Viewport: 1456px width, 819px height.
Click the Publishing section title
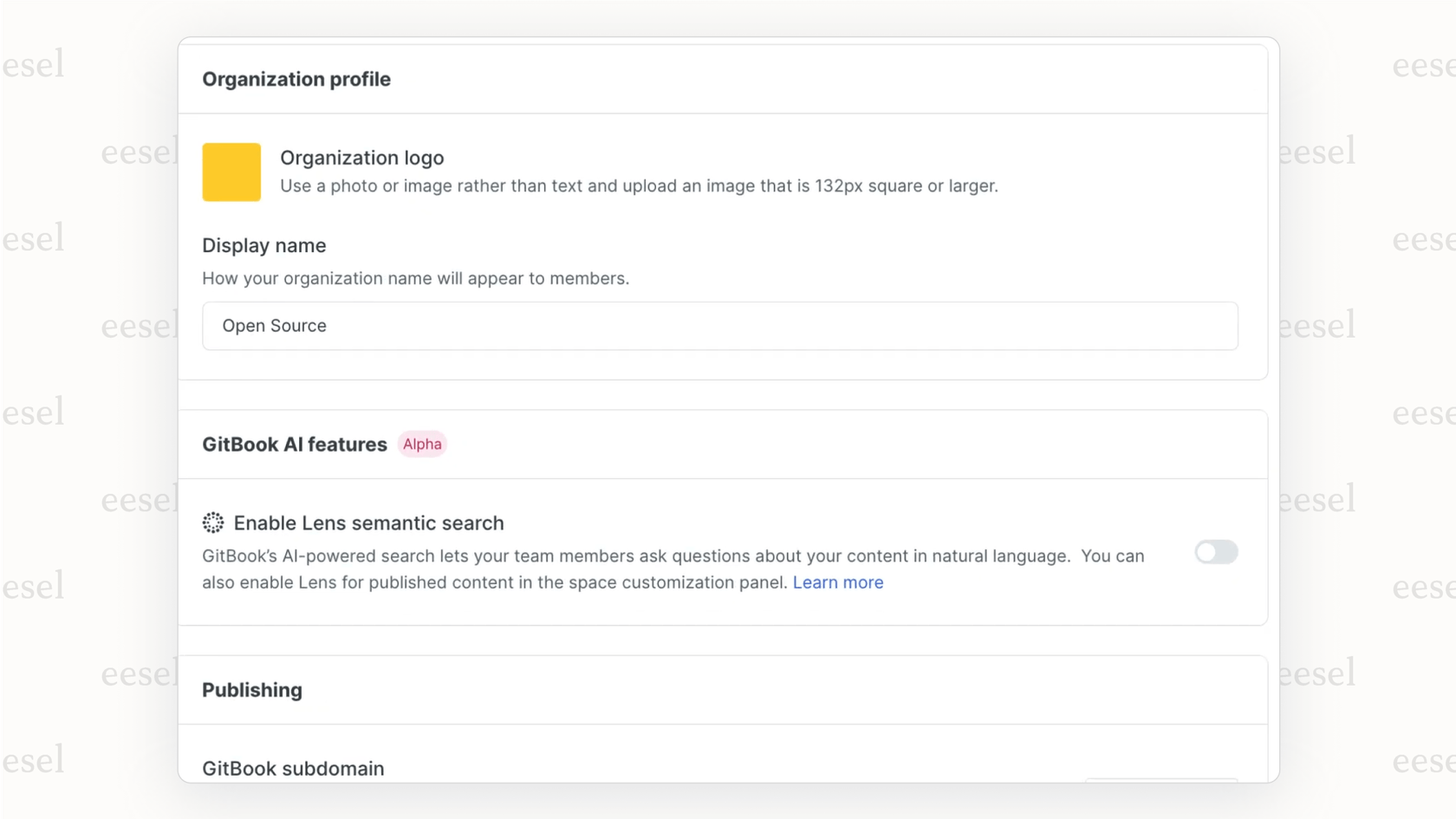252,689
